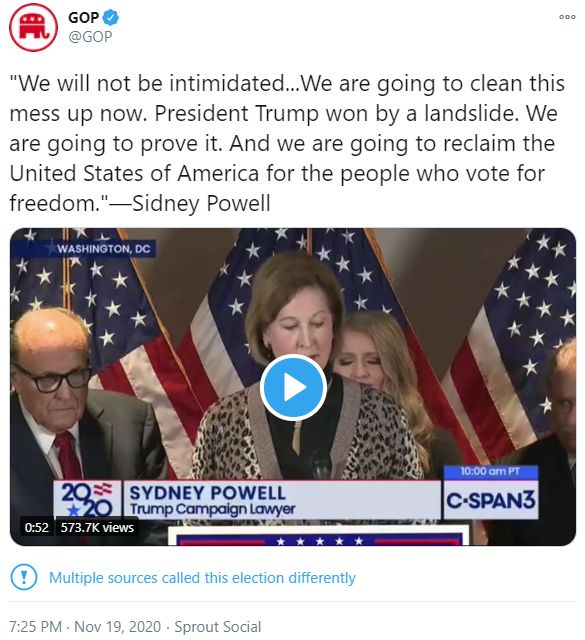Open the Nov 19, 2020 date link
This screenshot has height=640, width=585.
point(118,627)
